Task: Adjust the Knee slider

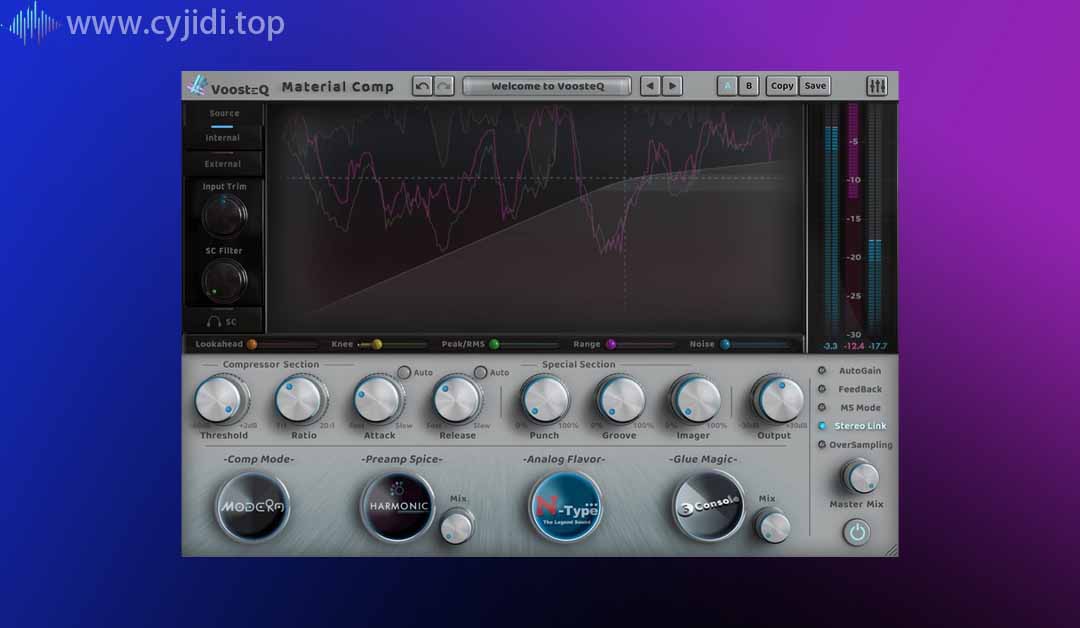Action: coord(393,344)
